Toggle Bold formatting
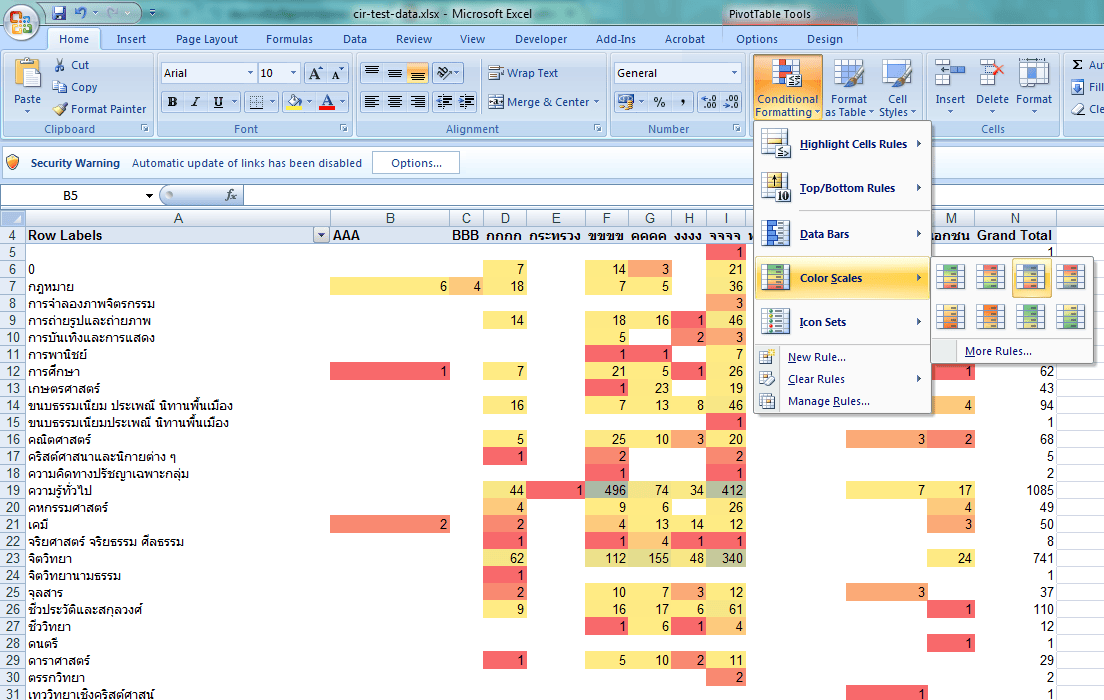Viewport: 1104px width, 700px height. [x=172, y=102]
